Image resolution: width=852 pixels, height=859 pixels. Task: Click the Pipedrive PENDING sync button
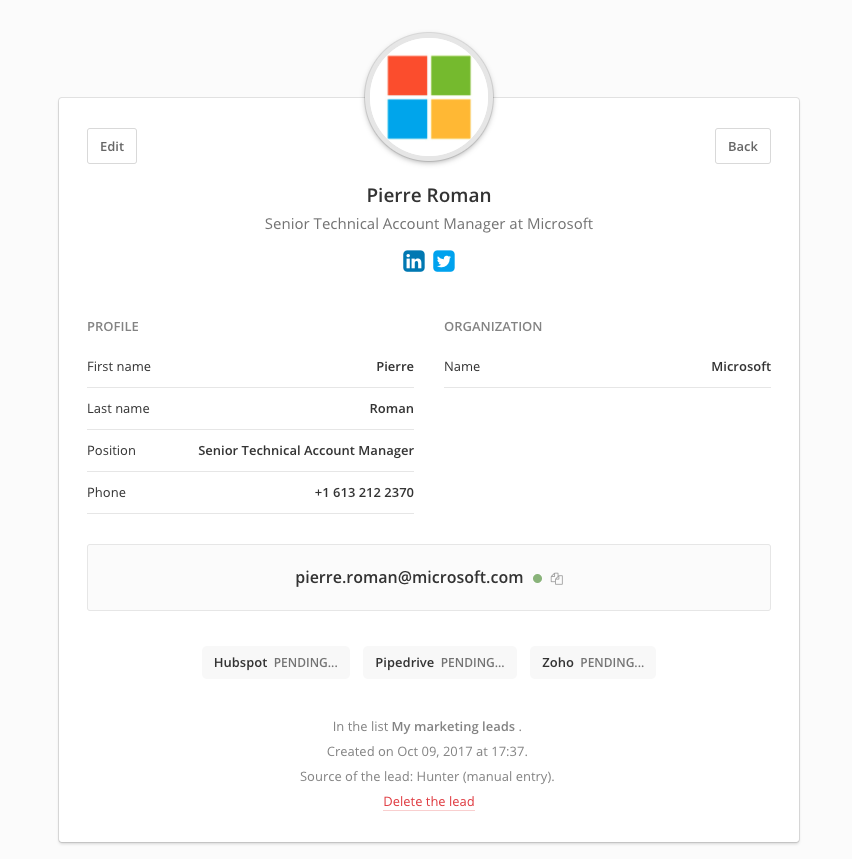tap(439, 662)
